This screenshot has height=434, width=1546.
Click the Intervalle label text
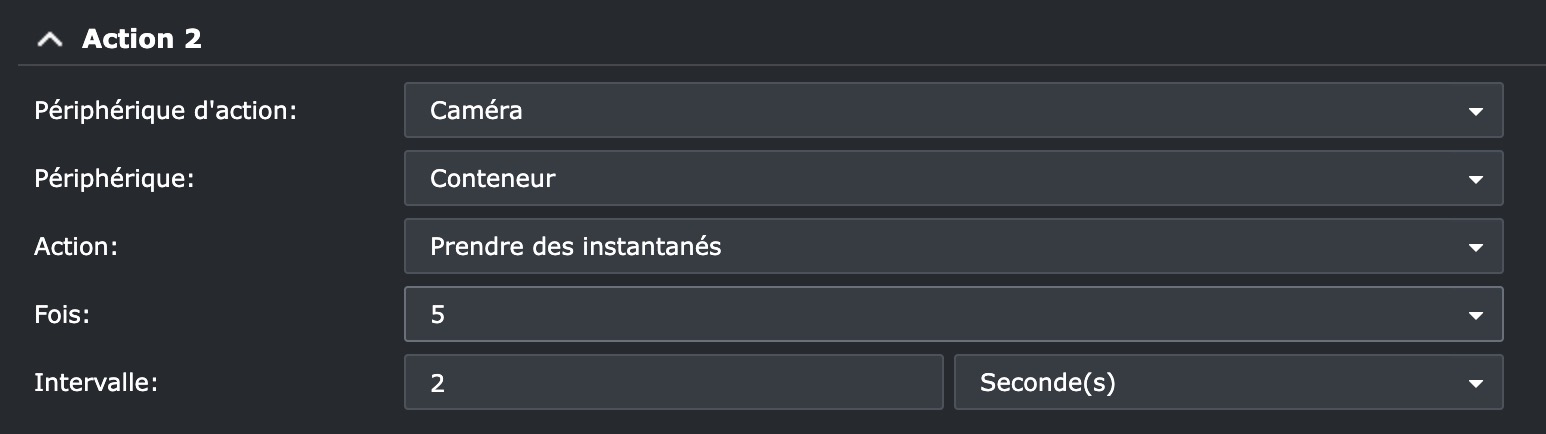(x=96, y=382)
